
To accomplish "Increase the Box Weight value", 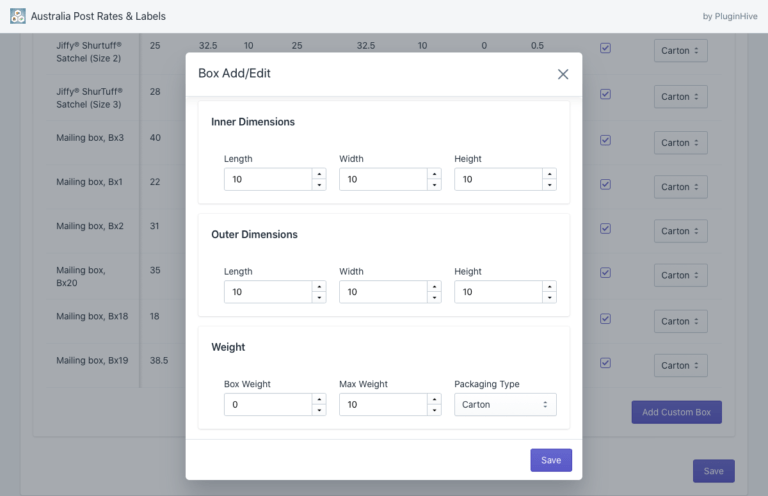I will pyautogui.click(x=319, y=399).
